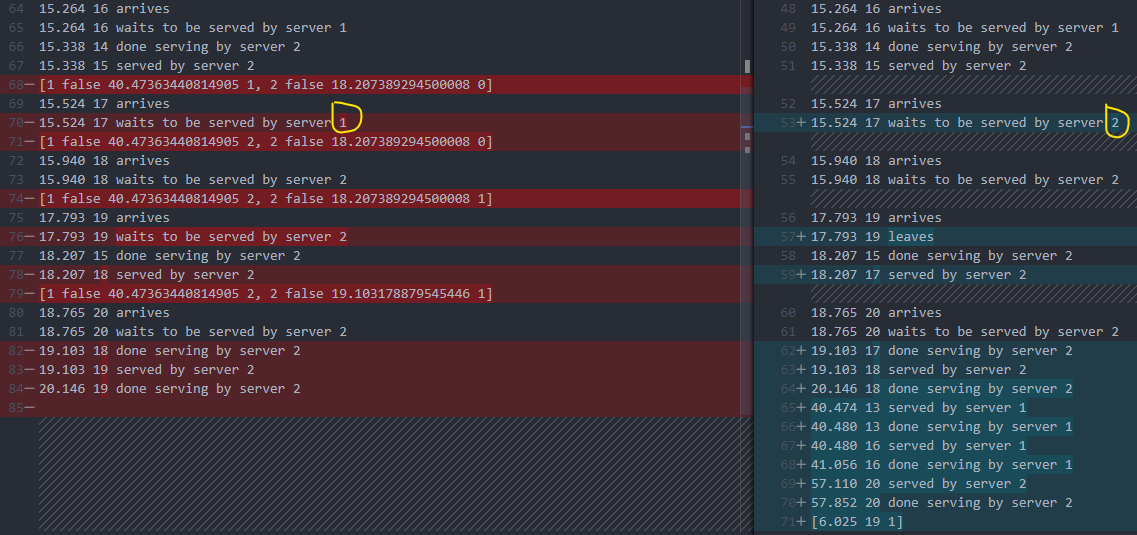The image size is (1137, 535).
Task: Click line number 85 in the left gutter
Action: [17, 407]
